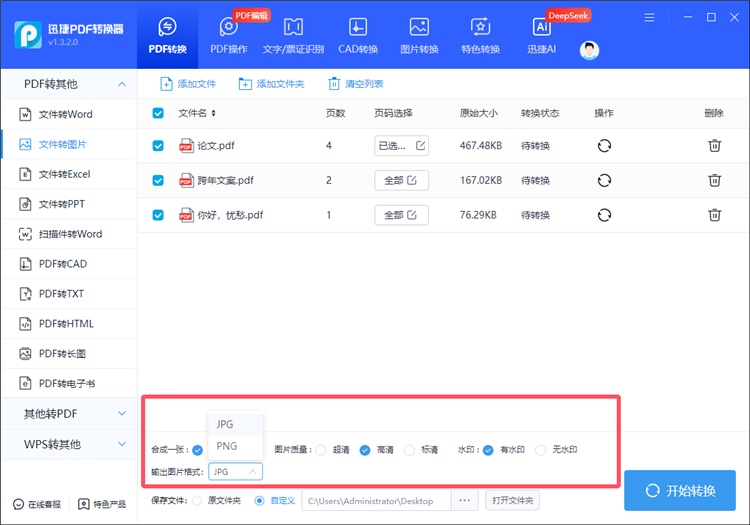Click the user avatar icon

pyautogui.click(x=589, y=50)
